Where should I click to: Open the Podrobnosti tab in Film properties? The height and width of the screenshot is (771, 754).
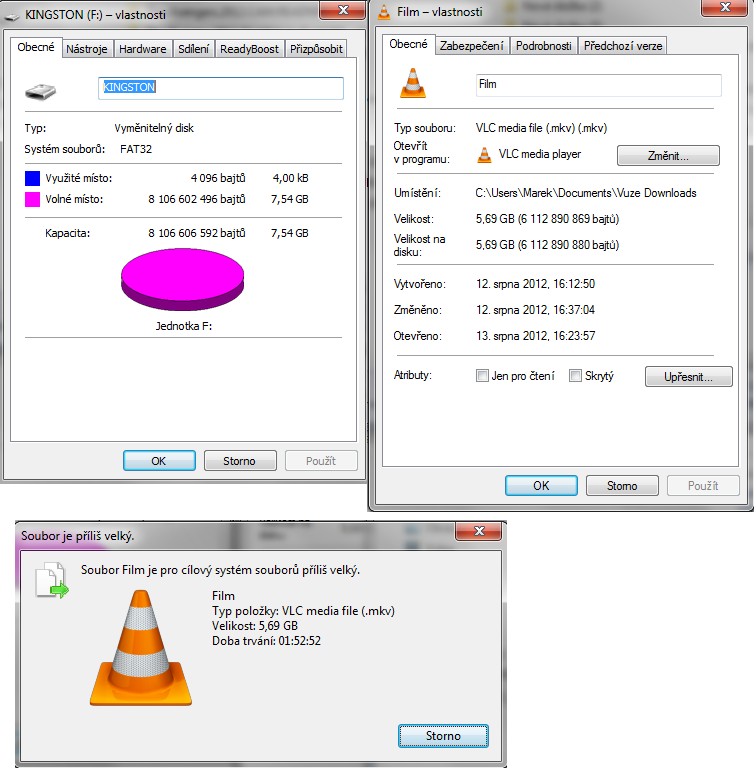pos(544,46)
